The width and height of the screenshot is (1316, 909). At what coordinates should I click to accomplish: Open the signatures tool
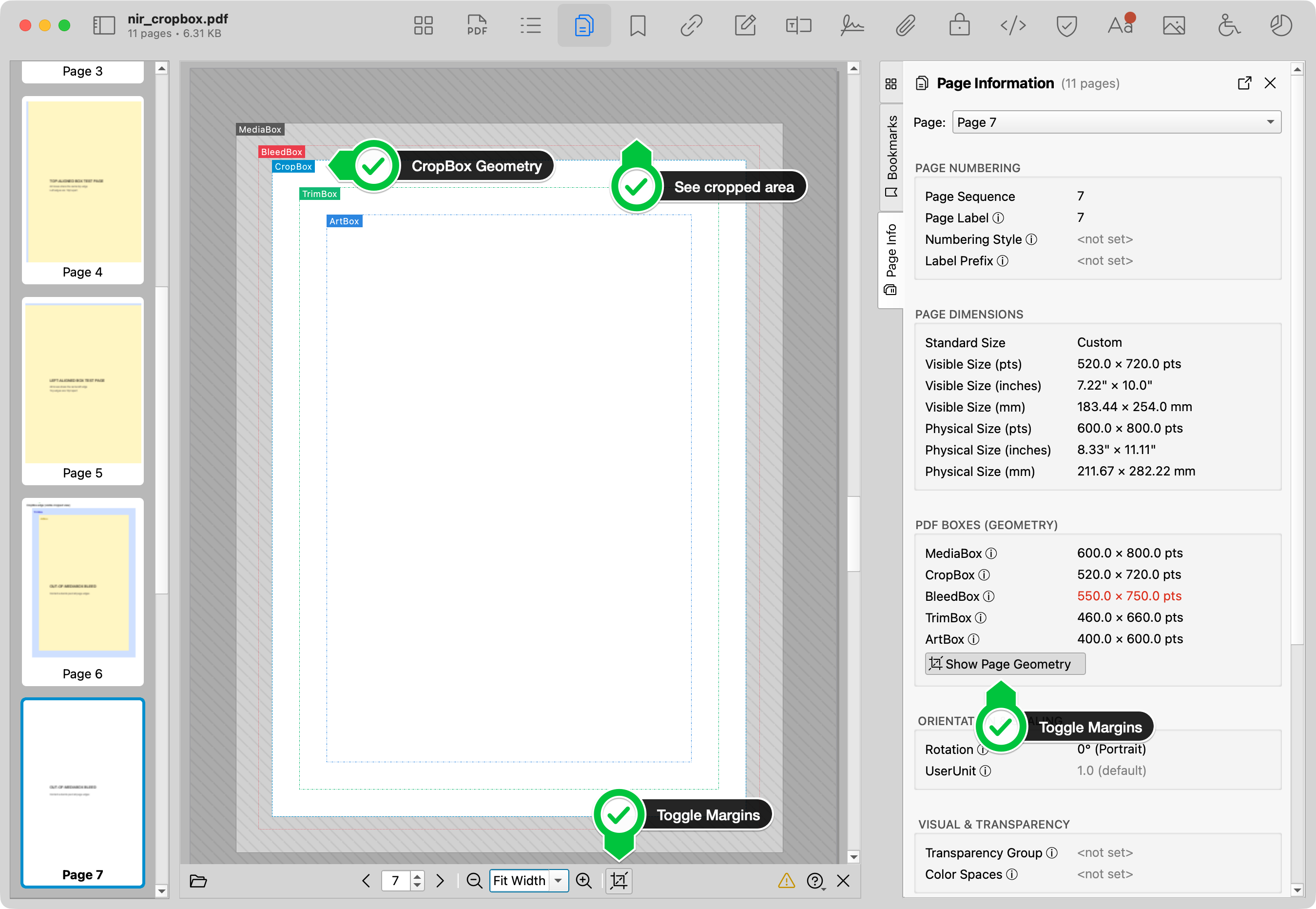coord(852,26)
